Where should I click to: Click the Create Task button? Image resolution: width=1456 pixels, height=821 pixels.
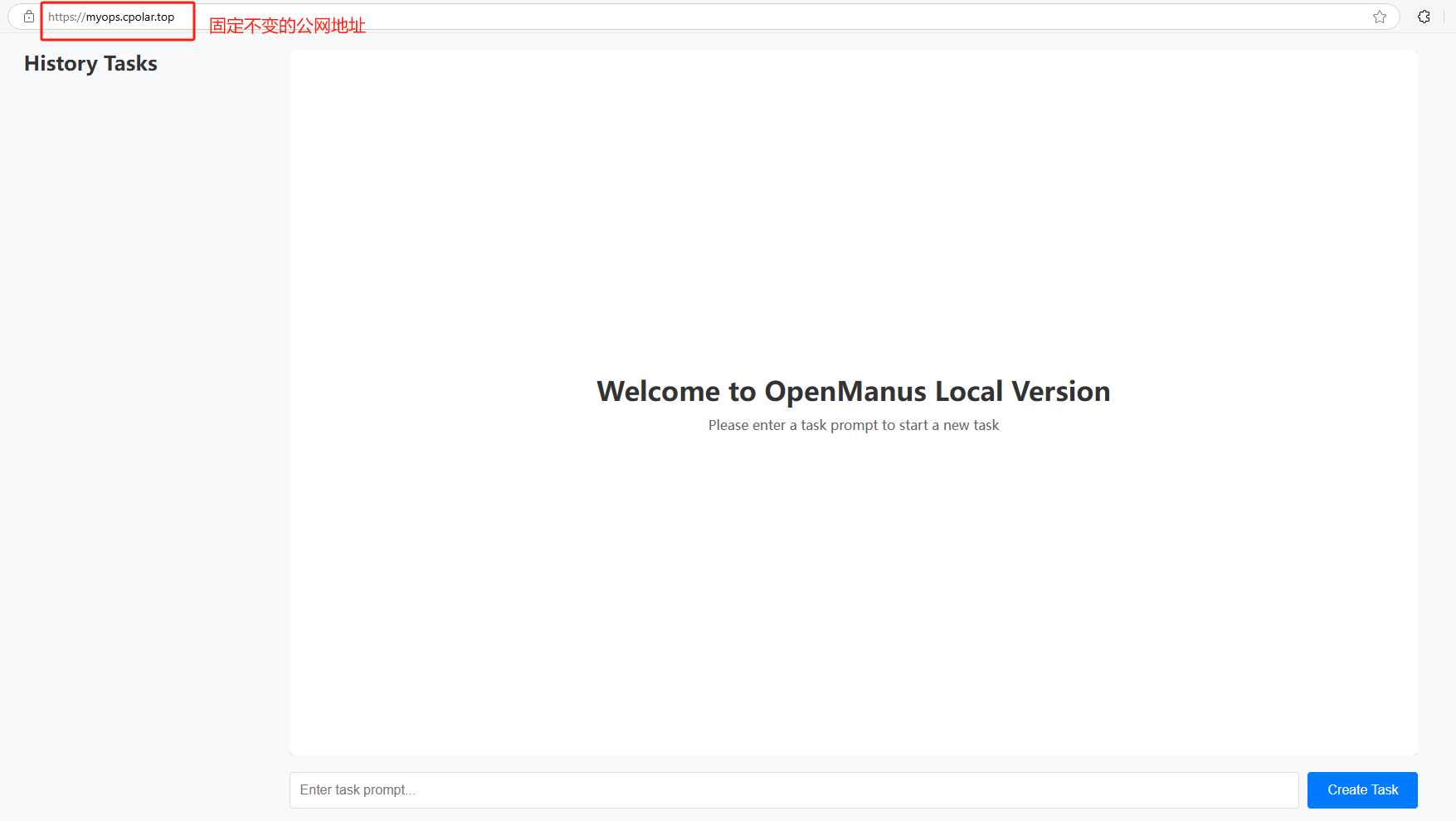click(x=1362, y=790)
